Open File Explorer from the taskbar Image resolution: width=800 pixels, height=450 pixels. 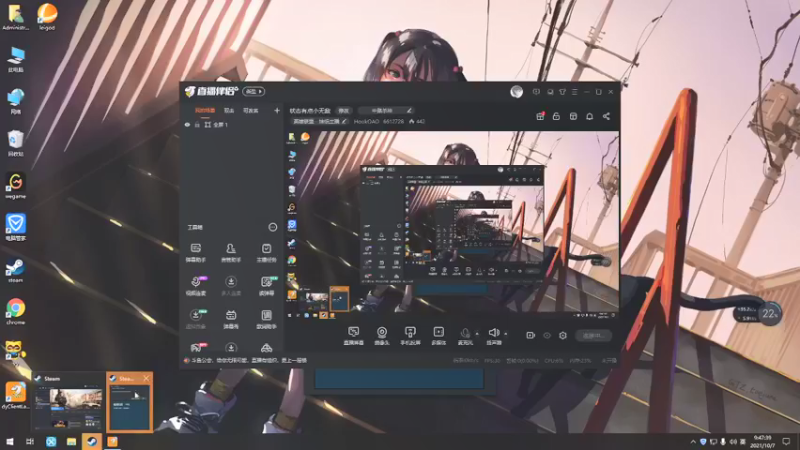[x=71, y=441]
